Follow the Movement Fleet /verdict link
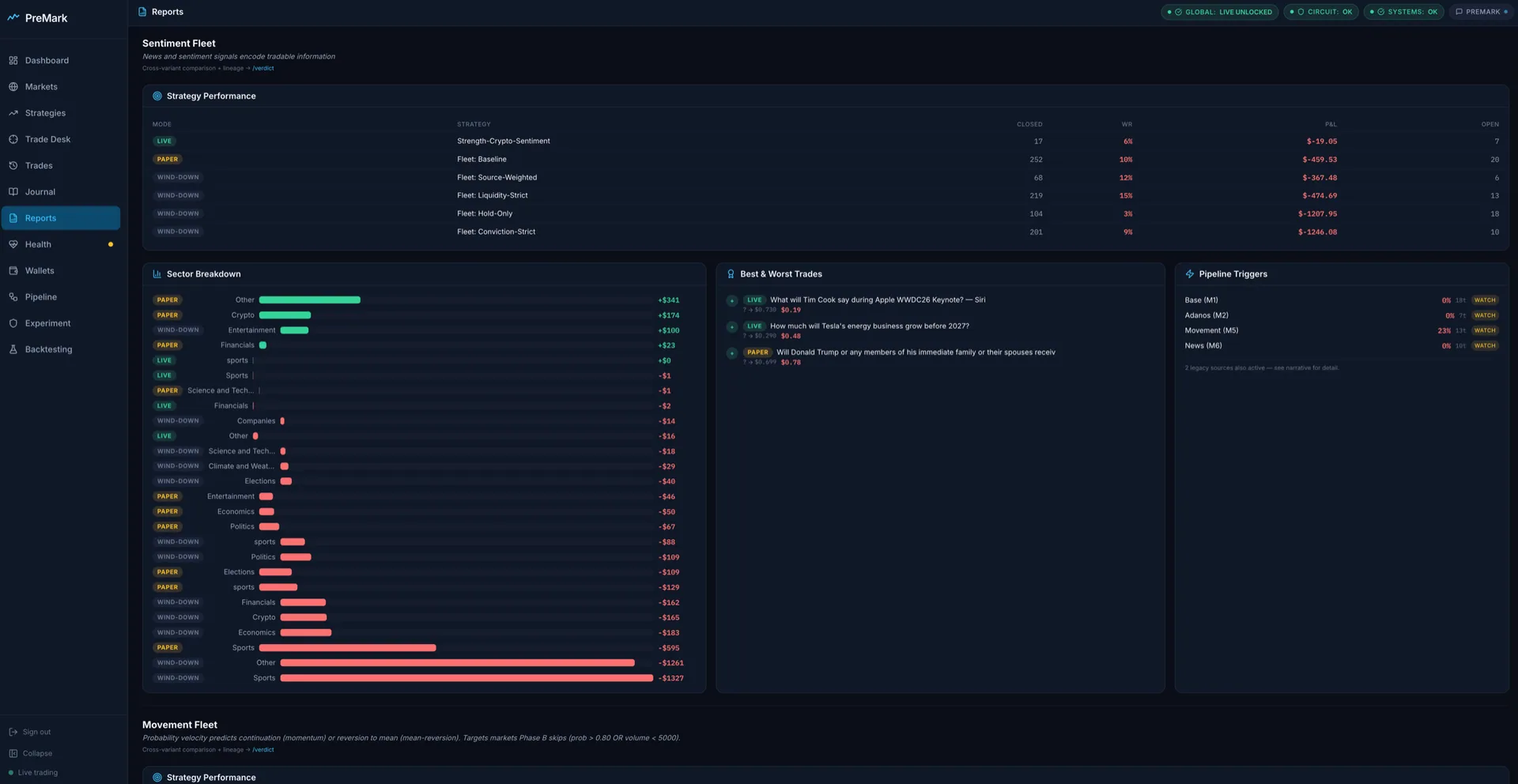The width and height of the screenshot is (1518, 784). pos(263,750)
